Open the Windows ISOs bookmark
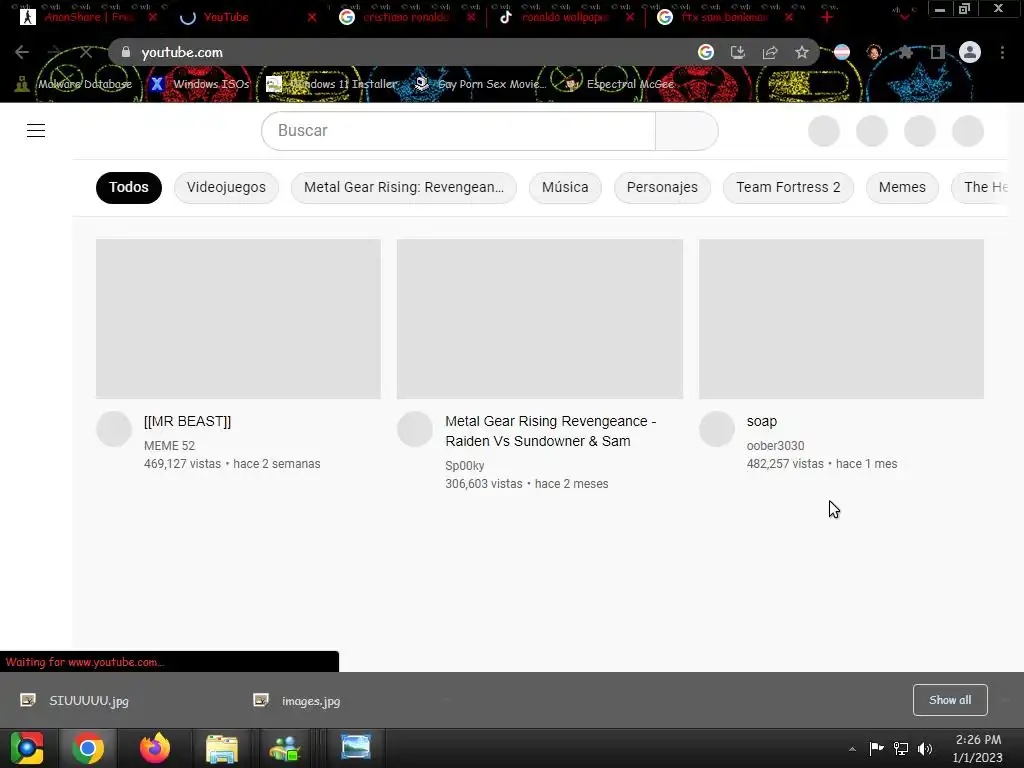The width and height of the screenshot is (1024, 768). coord(199,84)
